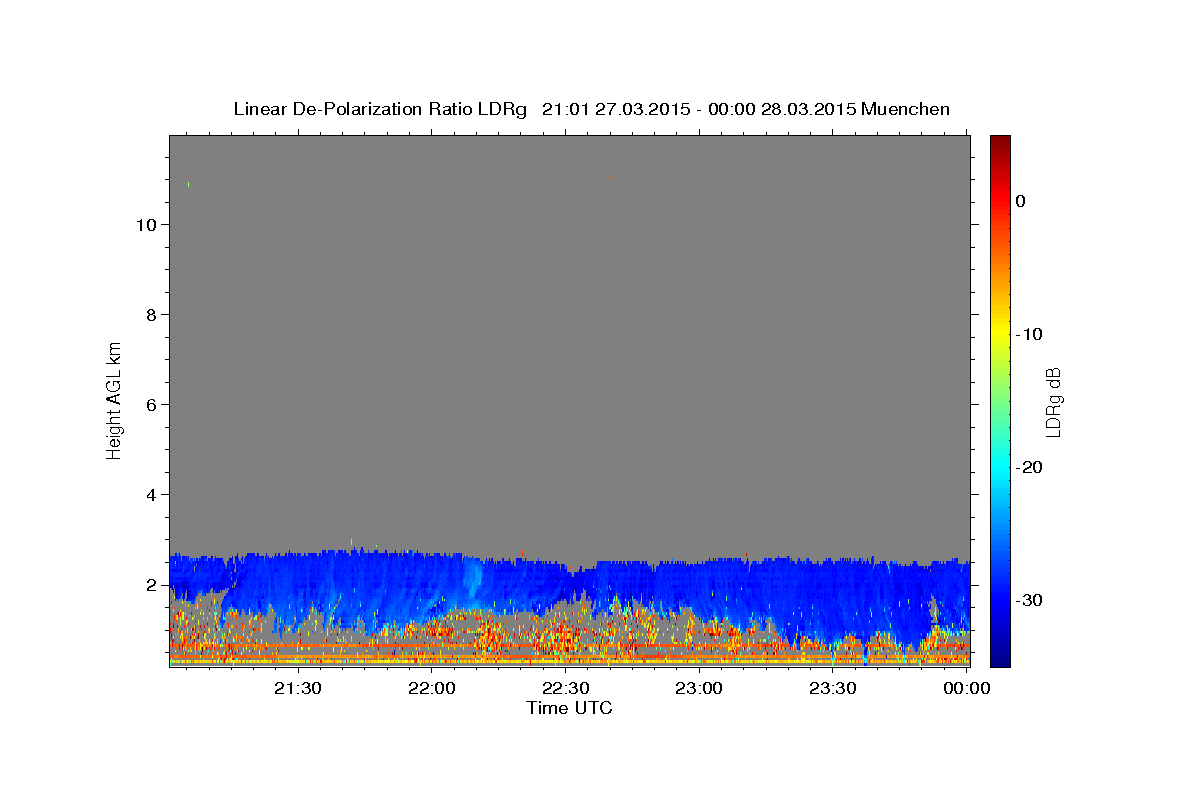Click the height tick label 8
This screenshot has height=800, width=1200.
150,314
